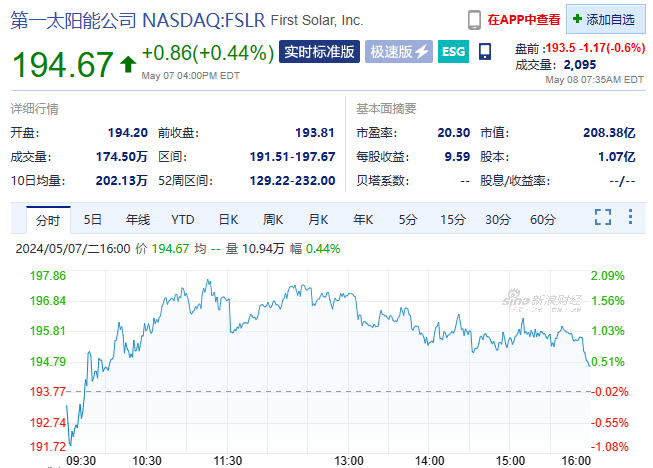Open the 在APP中查看 link
This screenshot has width=653, height=468.
524,20
